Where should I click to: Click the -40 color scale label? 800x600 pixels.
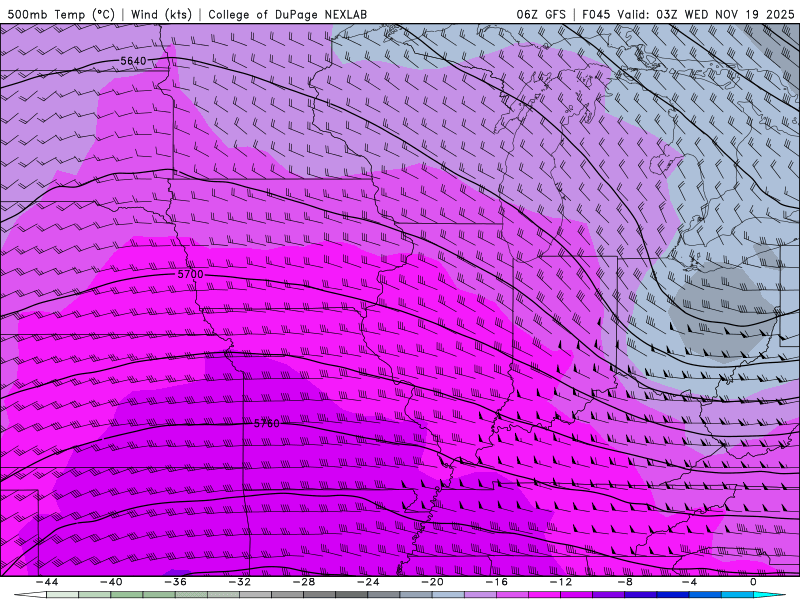point(111,582)
